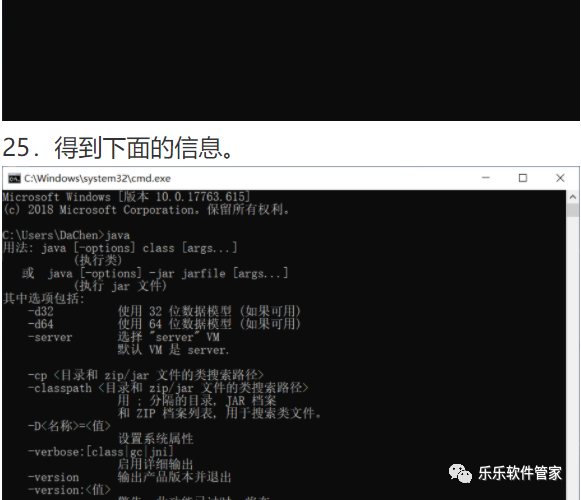Click the line containing '-jar jarfile [args...]'
581x500 pixels.
coord(155,274)
